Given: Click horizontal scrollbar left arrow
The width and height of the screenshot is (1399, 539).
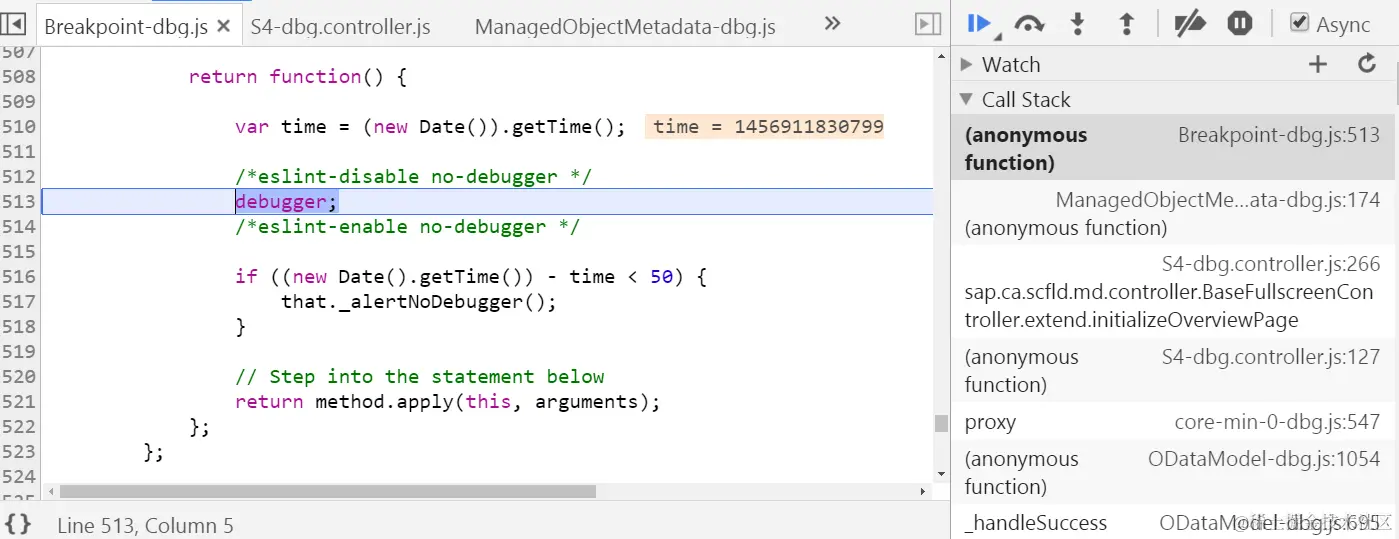Looking at the screenshot, I should [50, 491].
